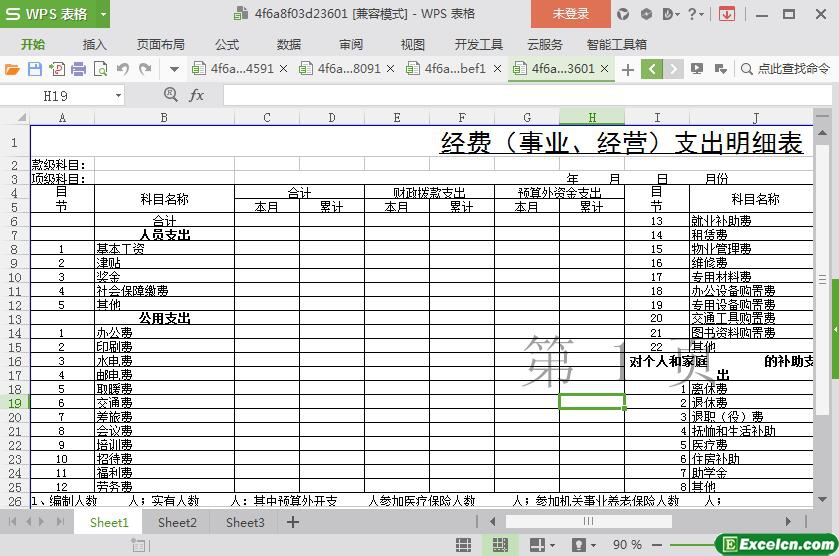Open the Name Box dropdown arrow
Viewport: 839px width, 556px height.
coord(118,96)
